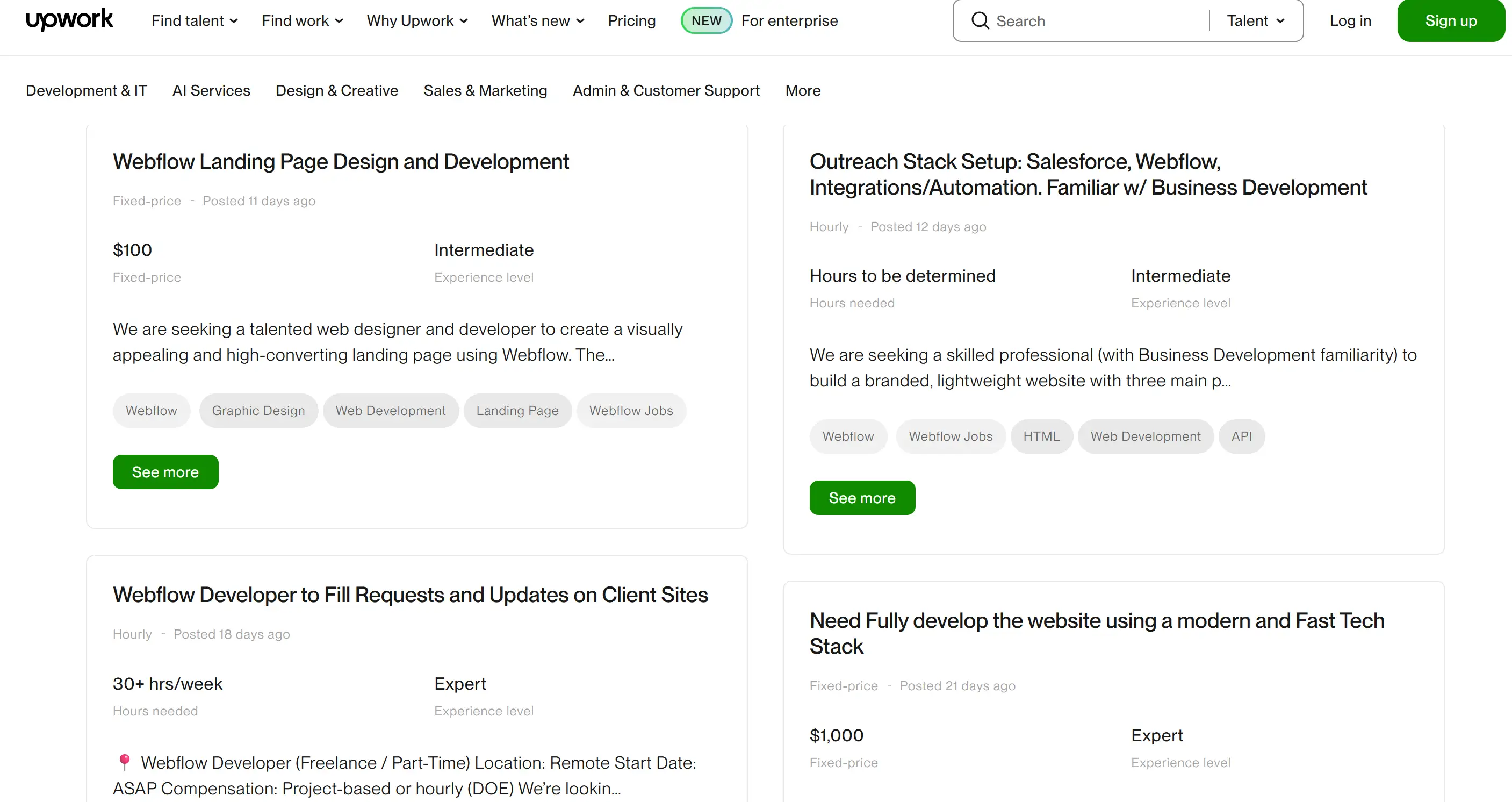Select the Development & IT category

[87, 90]
